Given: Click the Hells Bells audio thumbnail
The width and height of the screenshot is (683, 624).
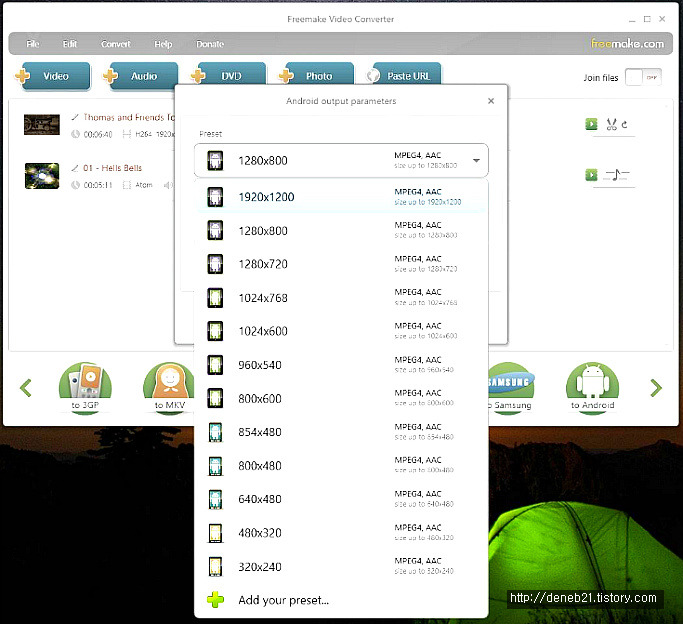Looking at the screenshot, I should point(42,176).
